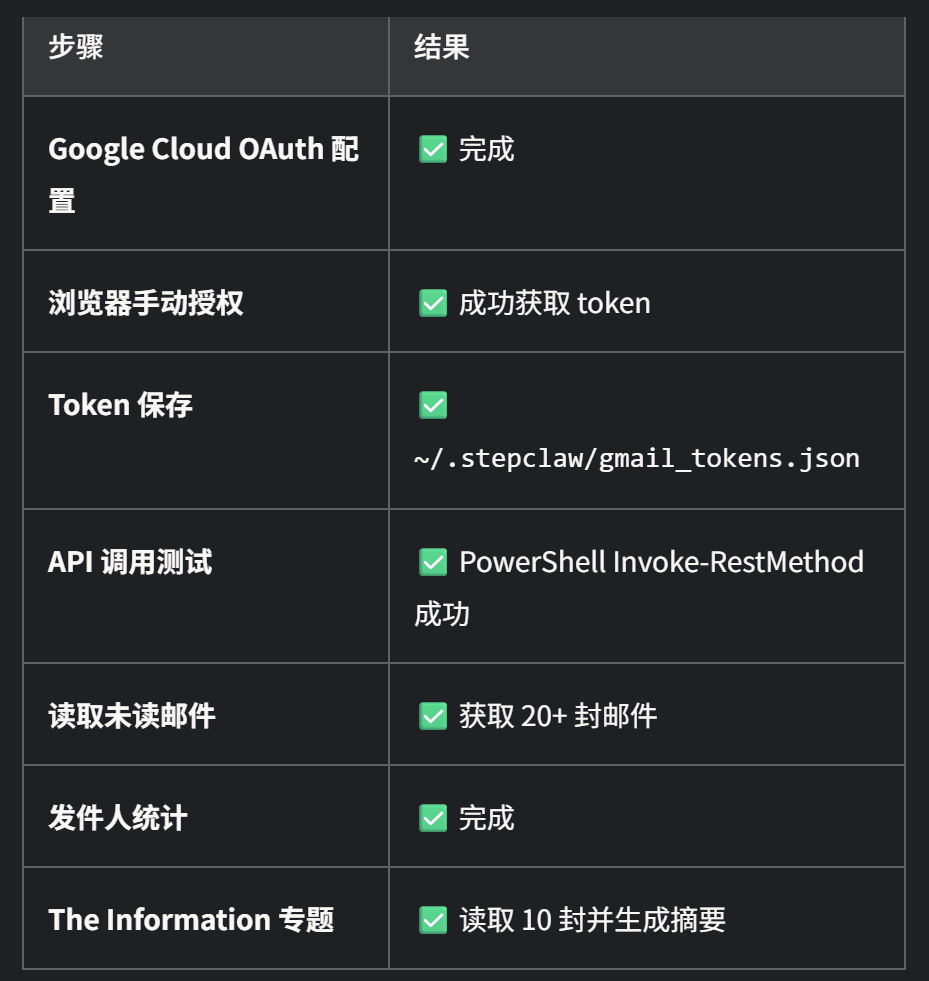Click the Token 保存 step label

click(120, 405)
